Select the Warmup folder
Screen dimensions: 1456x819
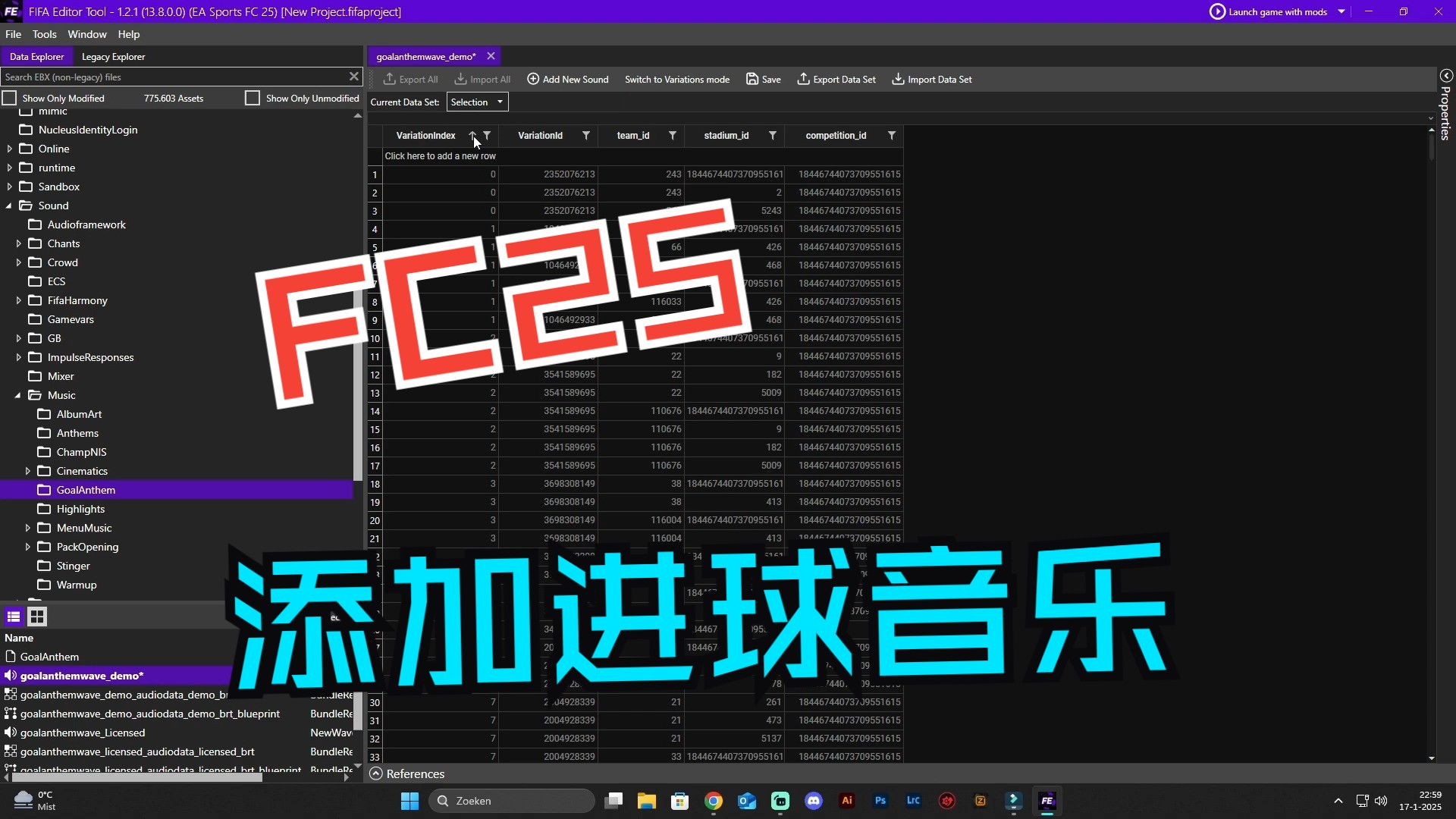click(77, 585)
